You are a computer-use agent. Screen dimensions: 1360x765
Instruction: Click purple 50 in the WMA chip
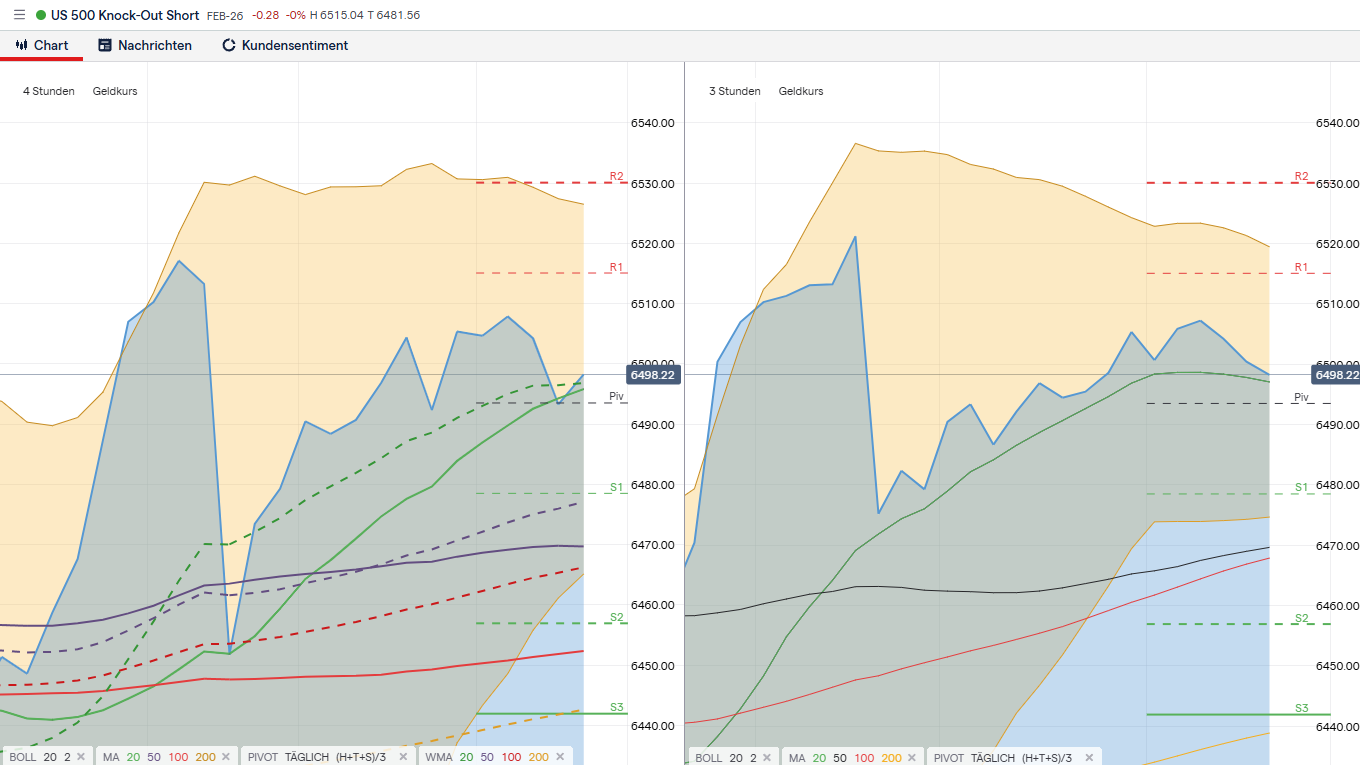coord(487,757)
